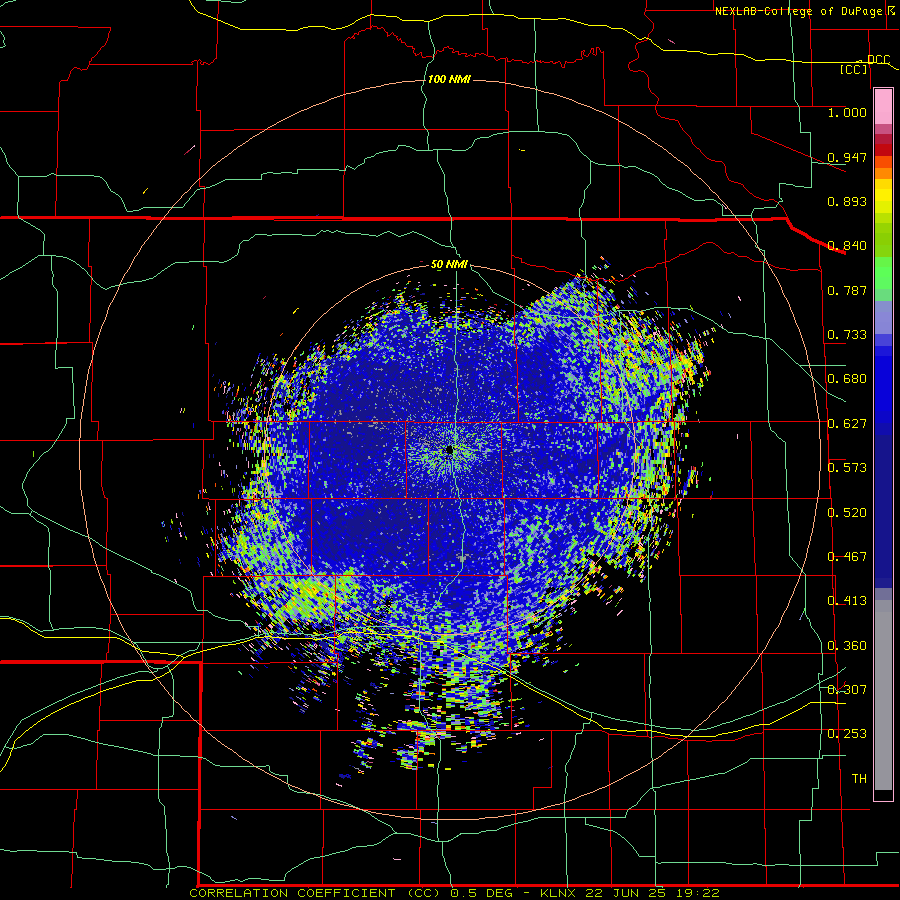Click the 0.307 color scale value
The height and width of the screenshot is (900, 900).
point(847,690)
